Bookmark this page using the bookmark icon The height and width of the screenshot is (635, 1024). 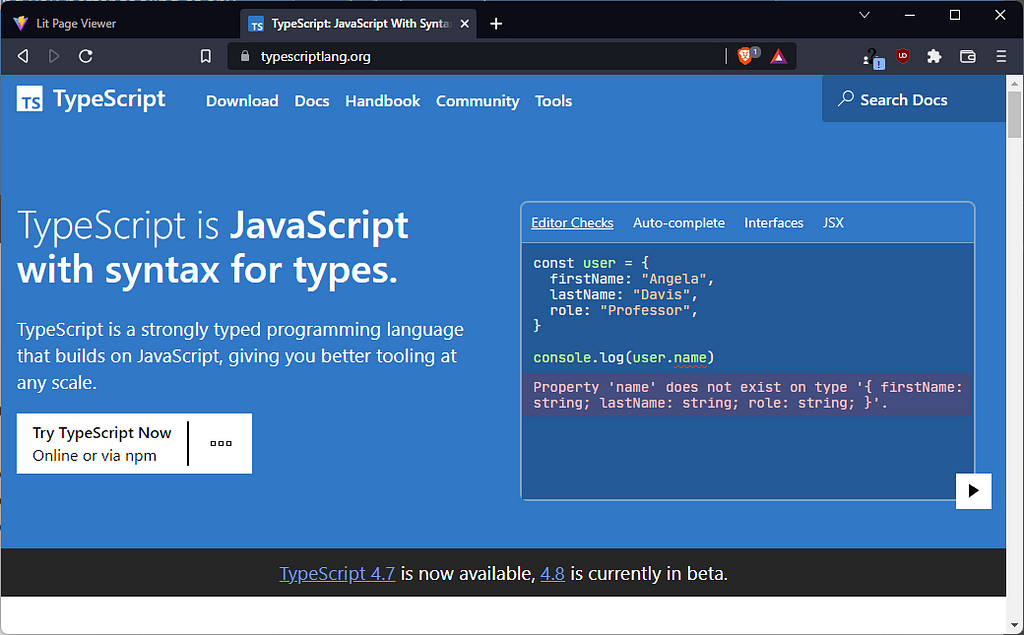click(206, 56)
